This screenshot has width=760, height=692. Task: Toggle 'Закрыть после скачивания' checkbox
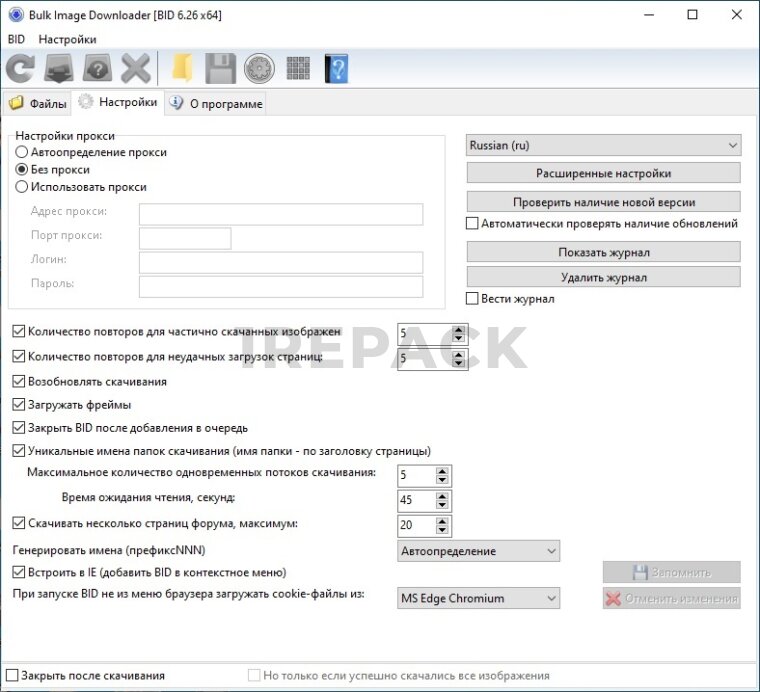point(12,675)
